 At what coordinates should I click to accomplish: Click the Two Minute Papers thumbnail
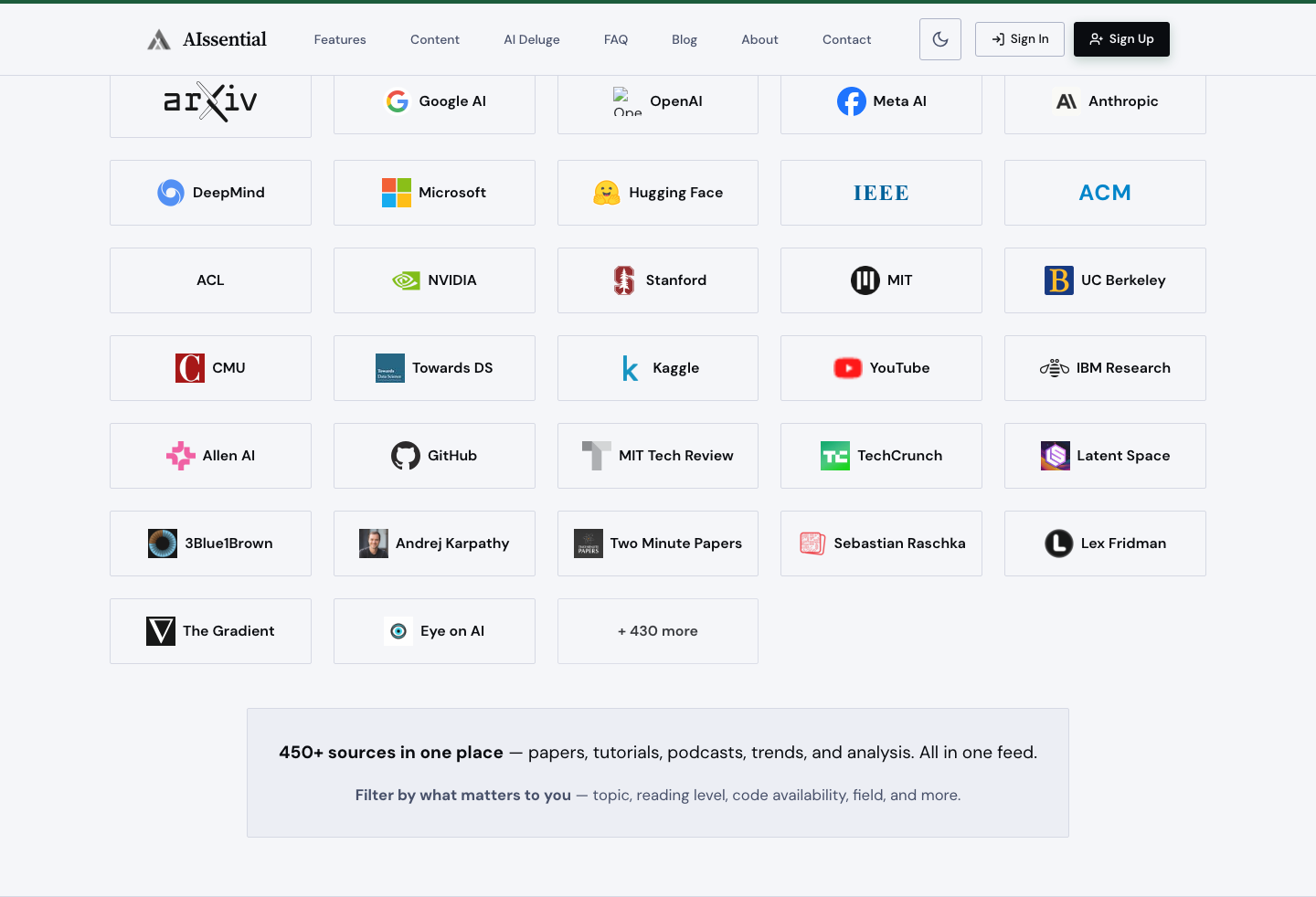[589, 543]
